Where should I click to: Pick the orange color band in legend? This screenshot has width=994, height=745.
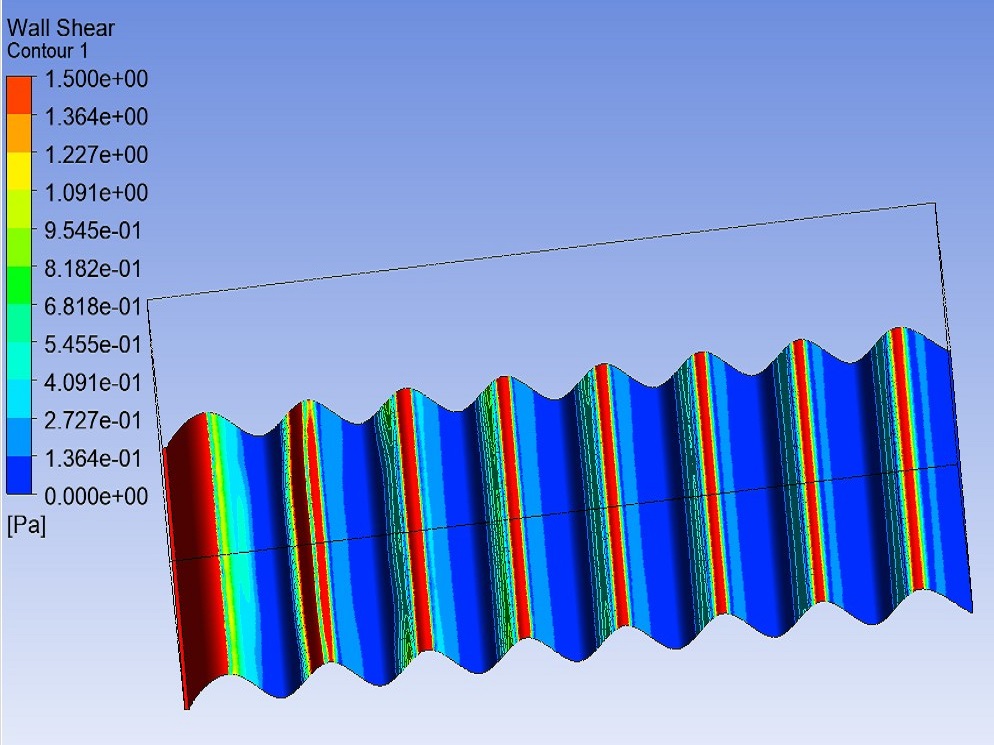point(19,133)
